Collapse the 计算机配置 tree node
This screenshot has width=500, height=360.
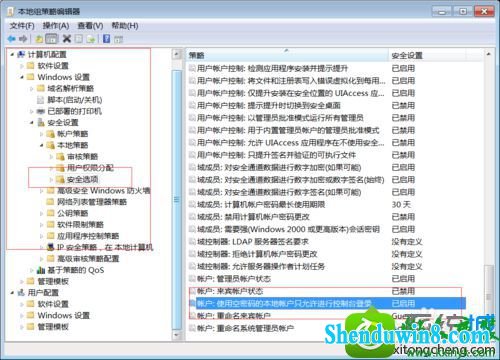12,54
